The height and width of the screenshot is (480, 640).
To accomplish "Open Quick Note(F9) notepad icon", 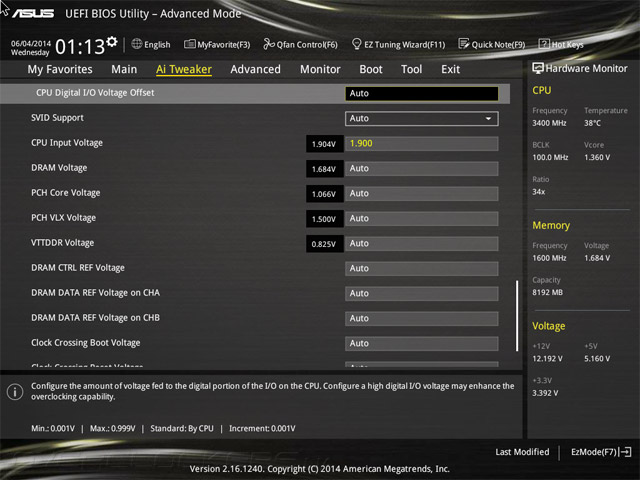I will 464,44.
